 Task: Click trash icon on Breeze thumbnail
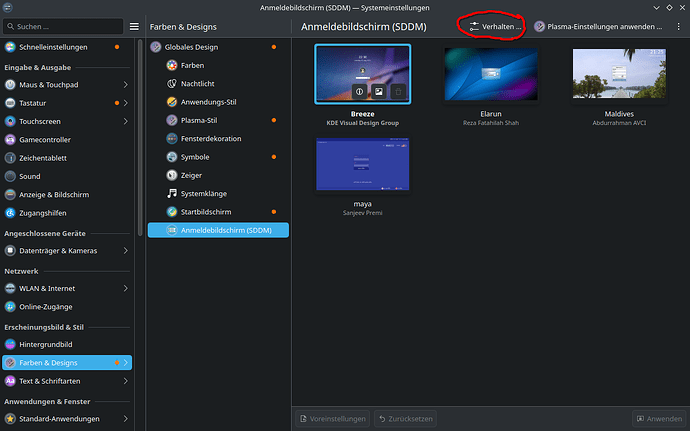coord(398,92)
